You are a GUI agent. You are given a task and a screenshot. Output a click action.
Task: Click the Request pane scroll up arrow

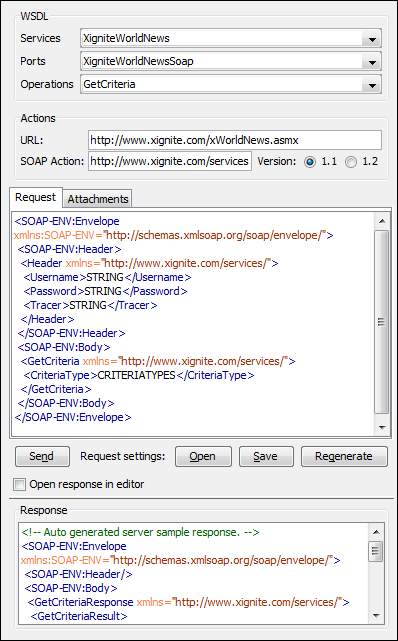382,221
